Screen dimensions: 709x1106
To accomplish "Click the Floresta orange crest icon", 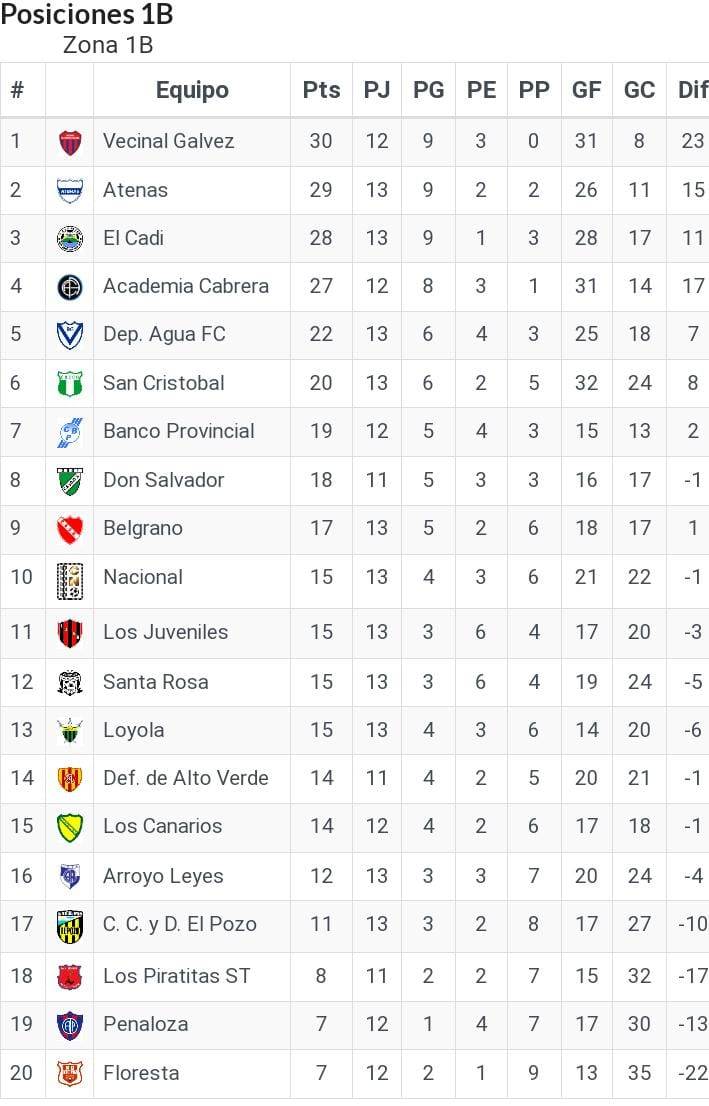I will 69,1073.
